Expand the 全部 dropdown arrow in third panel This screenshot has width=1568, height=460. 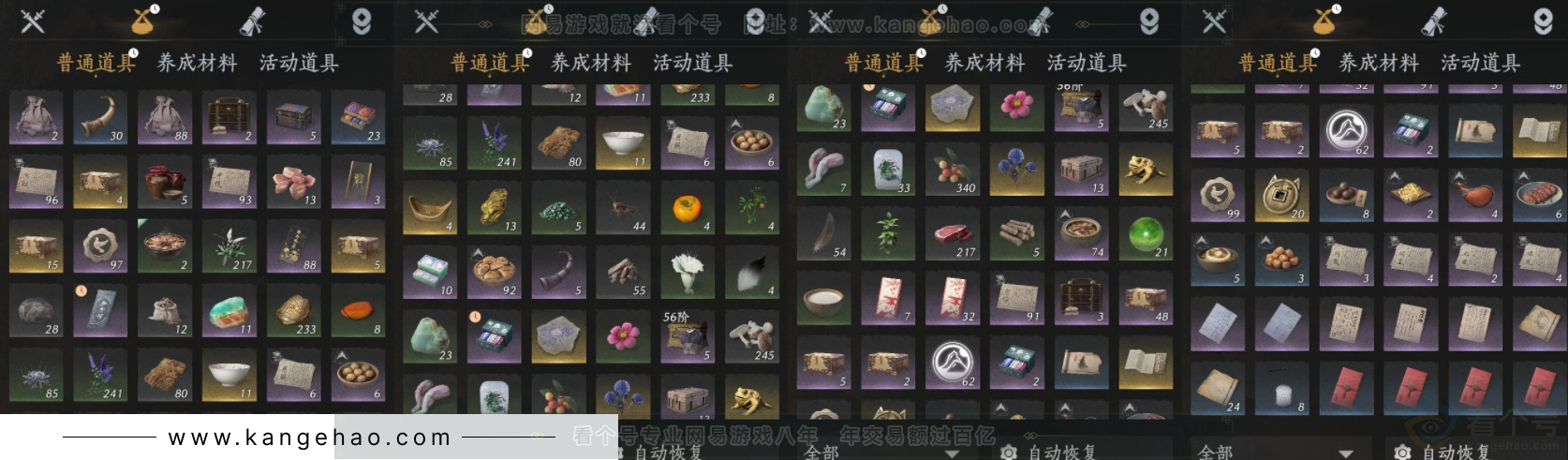(x=954, y=453)
